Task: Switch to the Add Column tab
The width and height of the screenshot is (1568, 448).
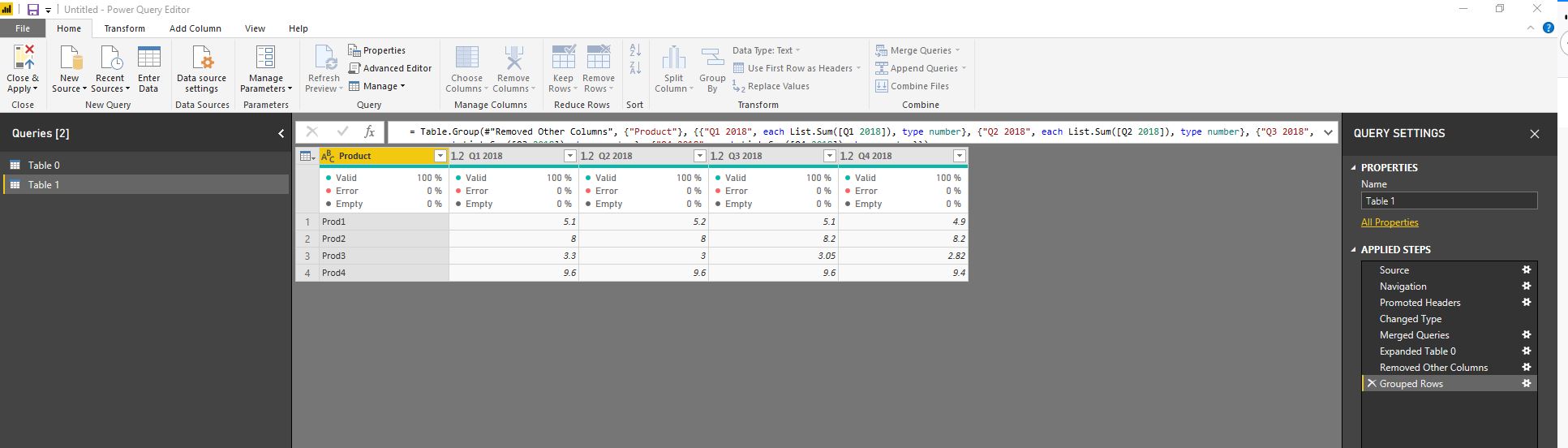Action: pyautogui.click(x=195, y=28)
